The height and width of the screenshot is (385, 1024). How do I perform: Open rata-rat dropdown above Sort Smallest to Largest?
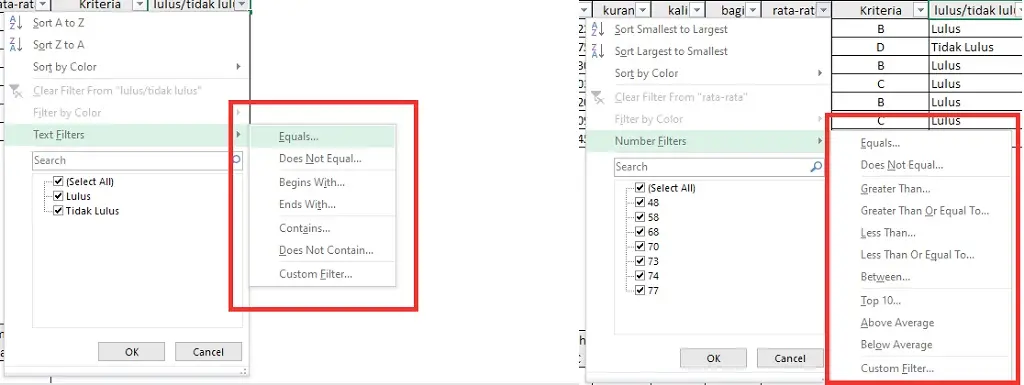[823, 10]
